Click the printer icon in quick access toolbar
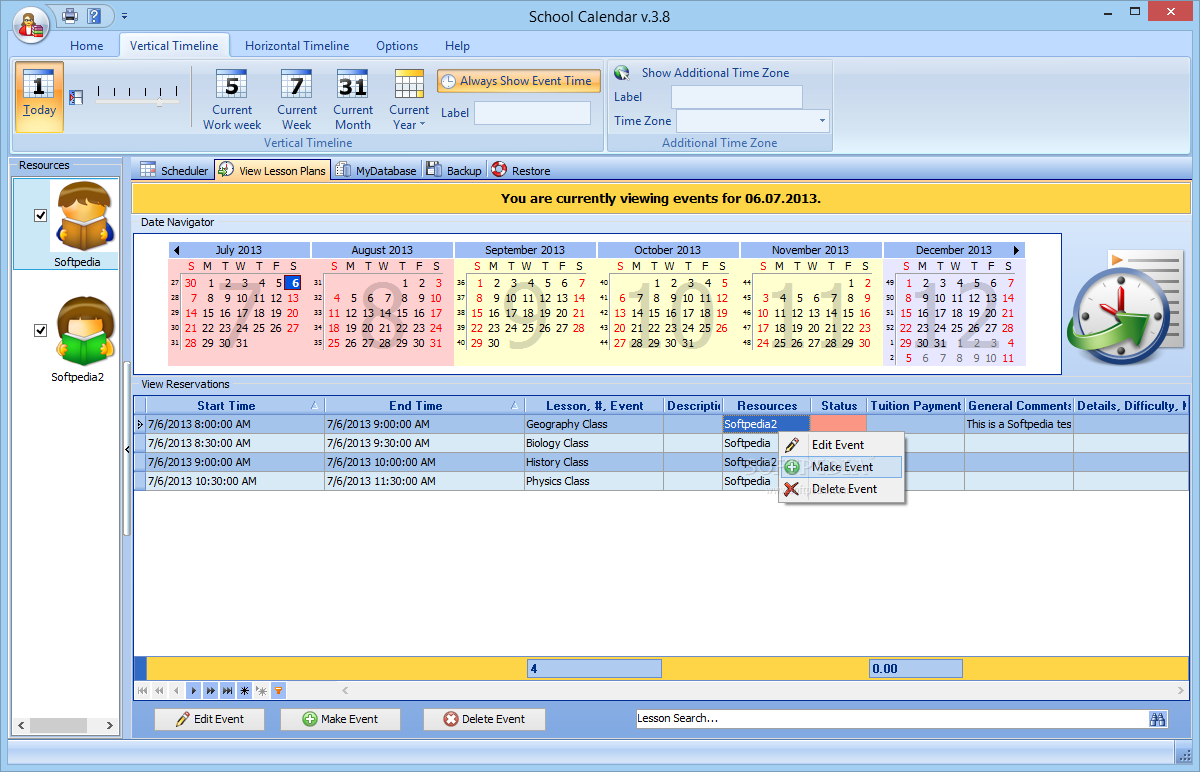1200x772 pixels. (x=69, y=15)
